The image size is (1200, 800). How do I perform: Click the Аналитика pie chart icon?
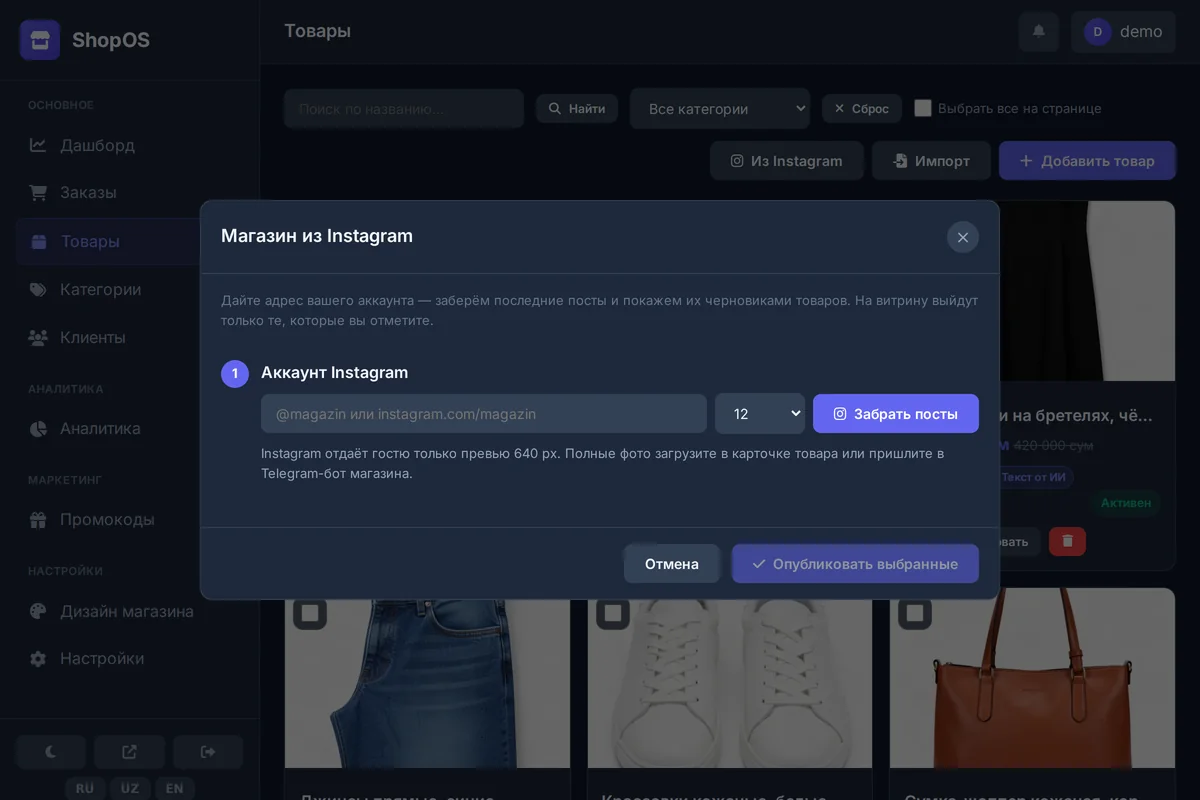(38, 428)
